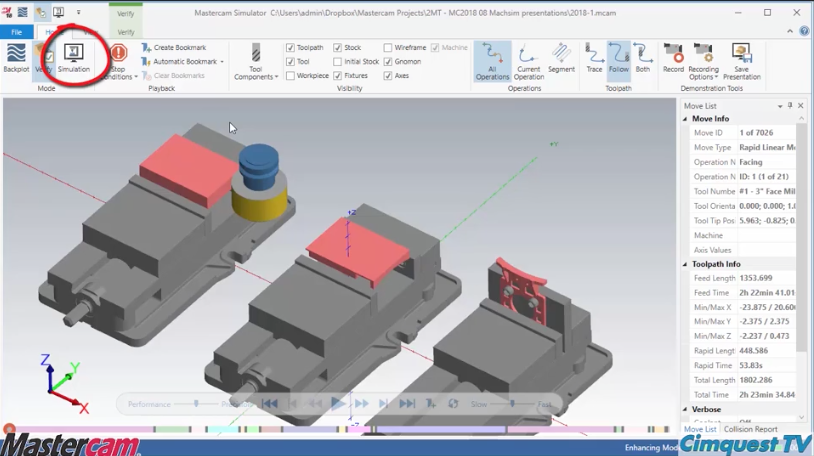This screenshot has width=814, height=456.
Task: Select Feed Length value 1353.699
Action: point(756,278)
